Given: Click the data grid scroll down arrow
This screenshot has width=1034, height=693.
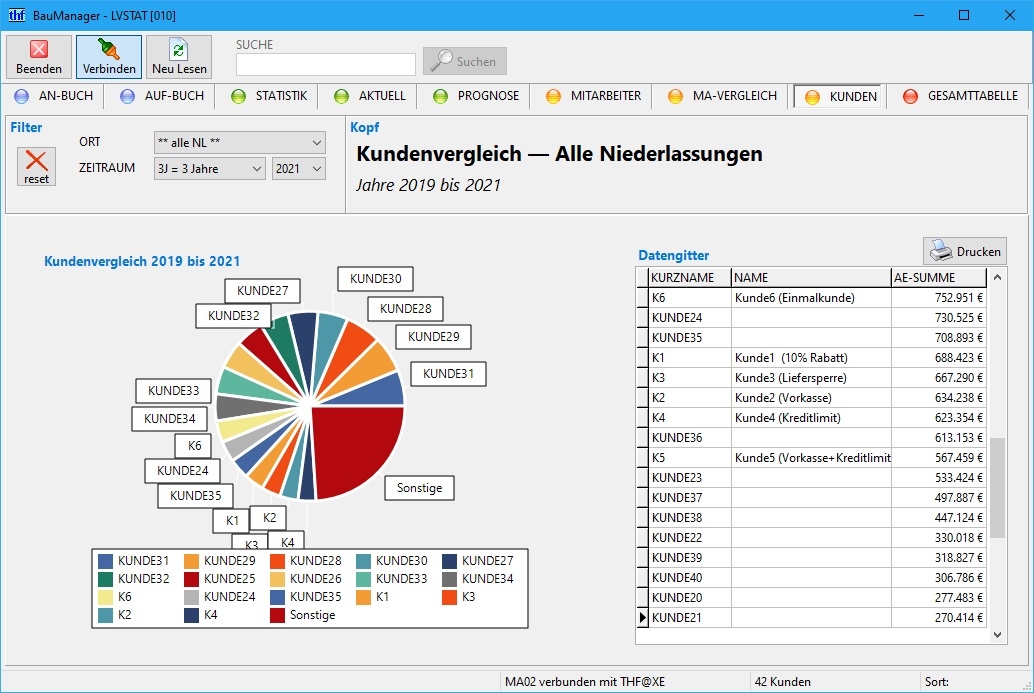Looking at the screenshot, I should click(x=998, y=635).
